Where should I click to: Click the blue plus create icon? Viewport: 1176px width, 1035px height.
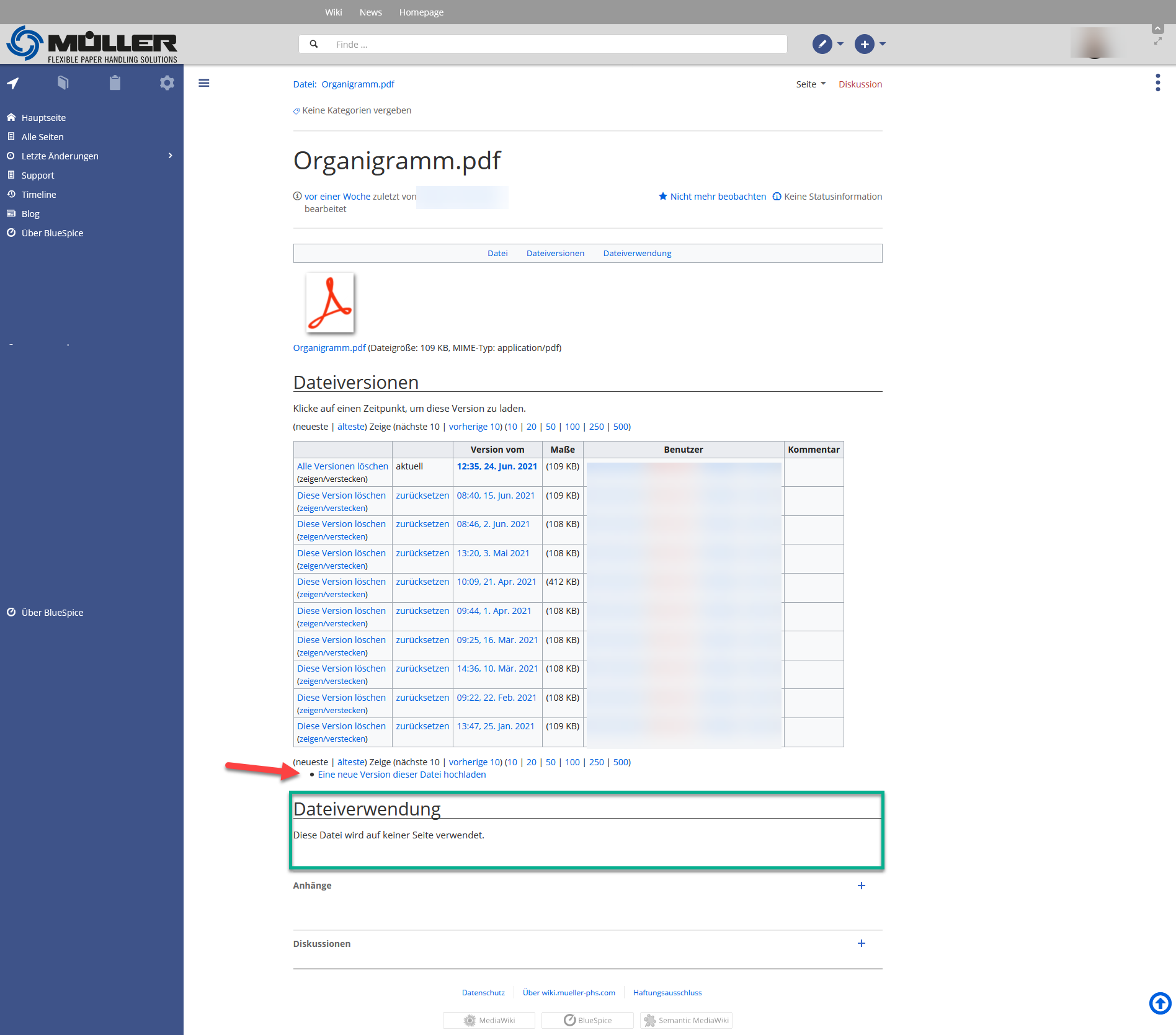pyautogui.click(x=864, y=44)
